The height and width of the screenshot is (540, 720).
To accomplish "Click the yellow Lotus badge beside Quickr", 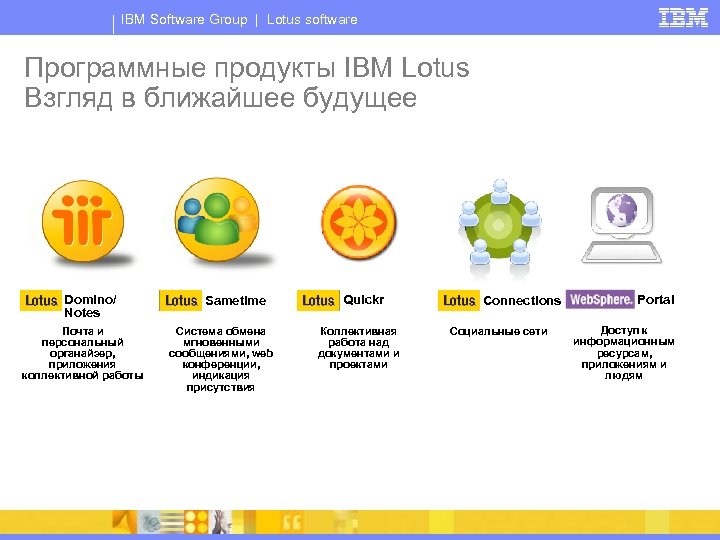I will coord(318,300).
